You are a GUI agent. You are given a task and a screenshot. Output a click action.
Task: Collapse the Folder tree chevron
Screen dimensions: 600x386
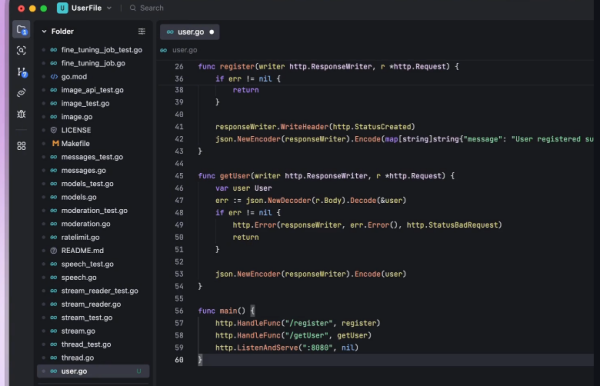(x=44, y=31)
